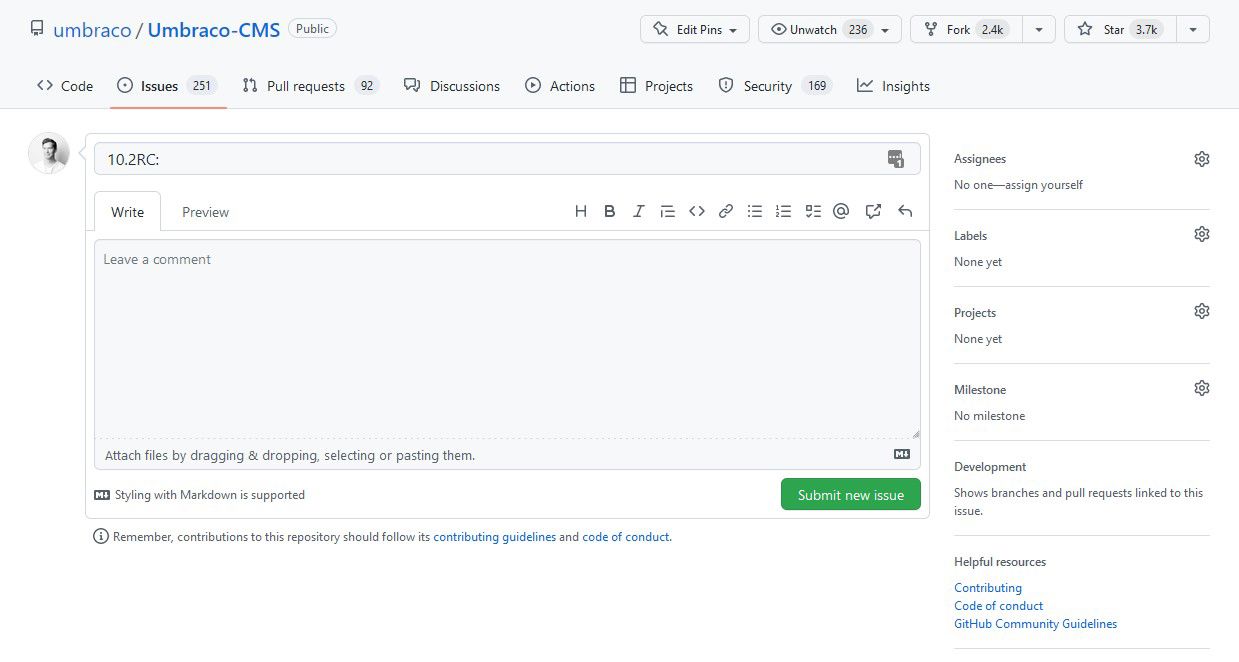
Task: Open the Unwatch notifications dropdown
Action: coord(829,29)
